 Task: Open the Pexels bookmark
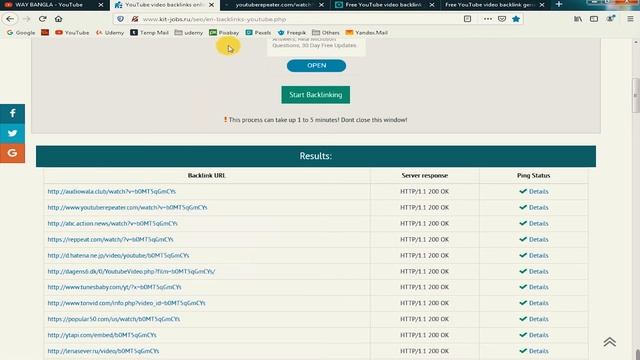point(258,33)
